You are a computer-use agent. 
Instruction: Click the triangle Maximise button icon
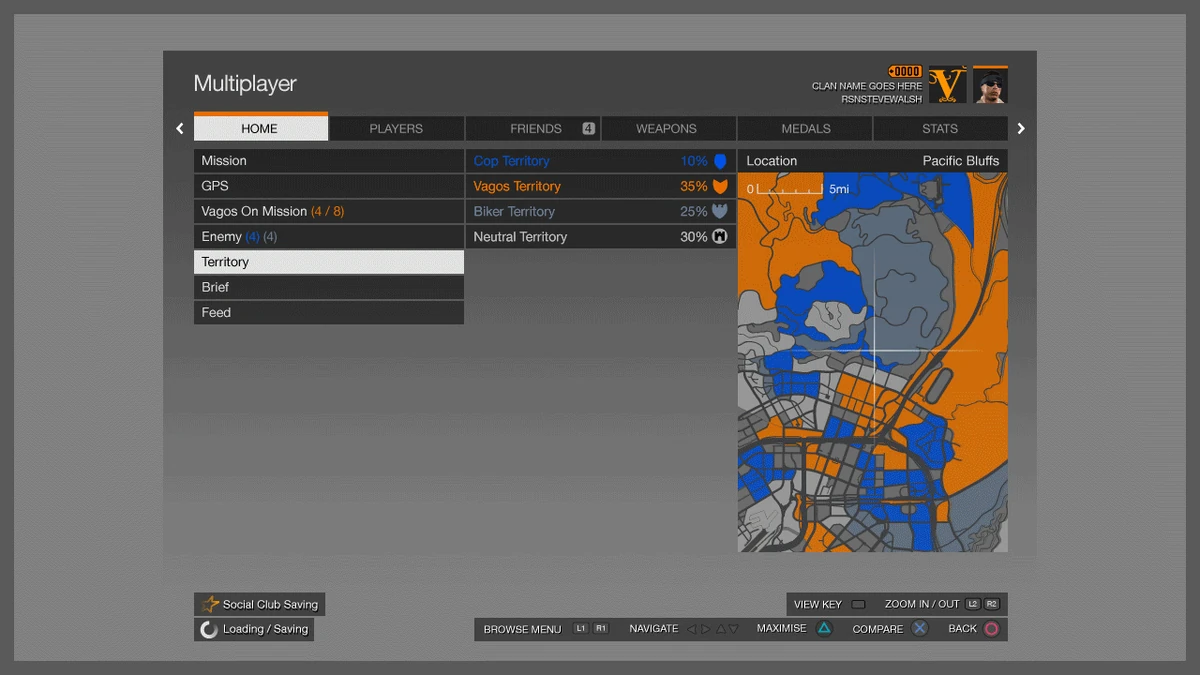pos(826,628)
